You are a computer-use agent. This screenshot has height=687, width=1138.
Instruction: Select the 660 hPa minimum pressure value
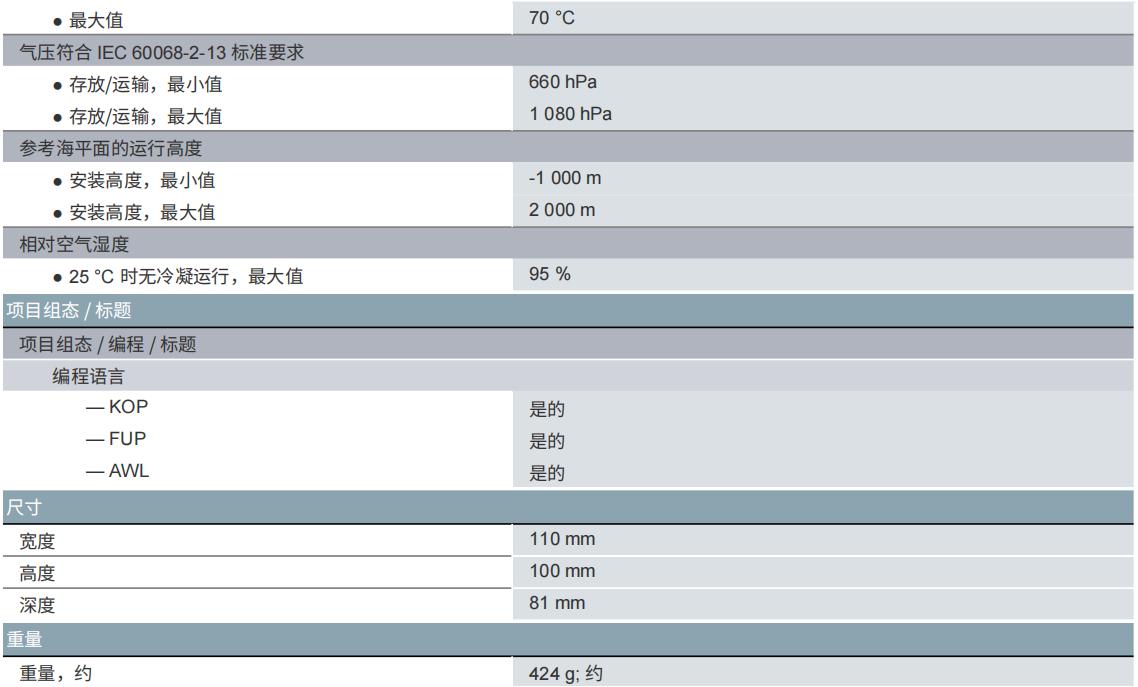(563, 82)
